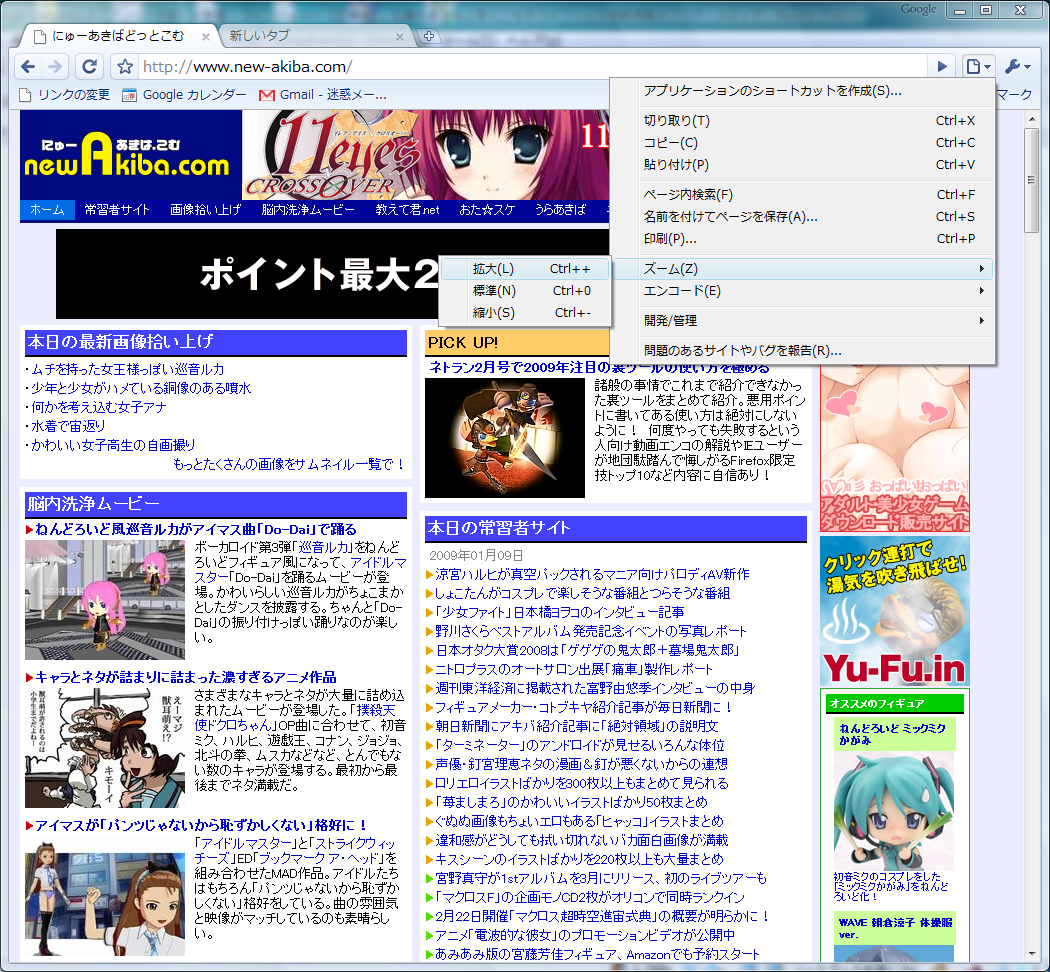1050x972 pixels.
Task: Open the page control menu icon
Action: (x=978, y=66)
